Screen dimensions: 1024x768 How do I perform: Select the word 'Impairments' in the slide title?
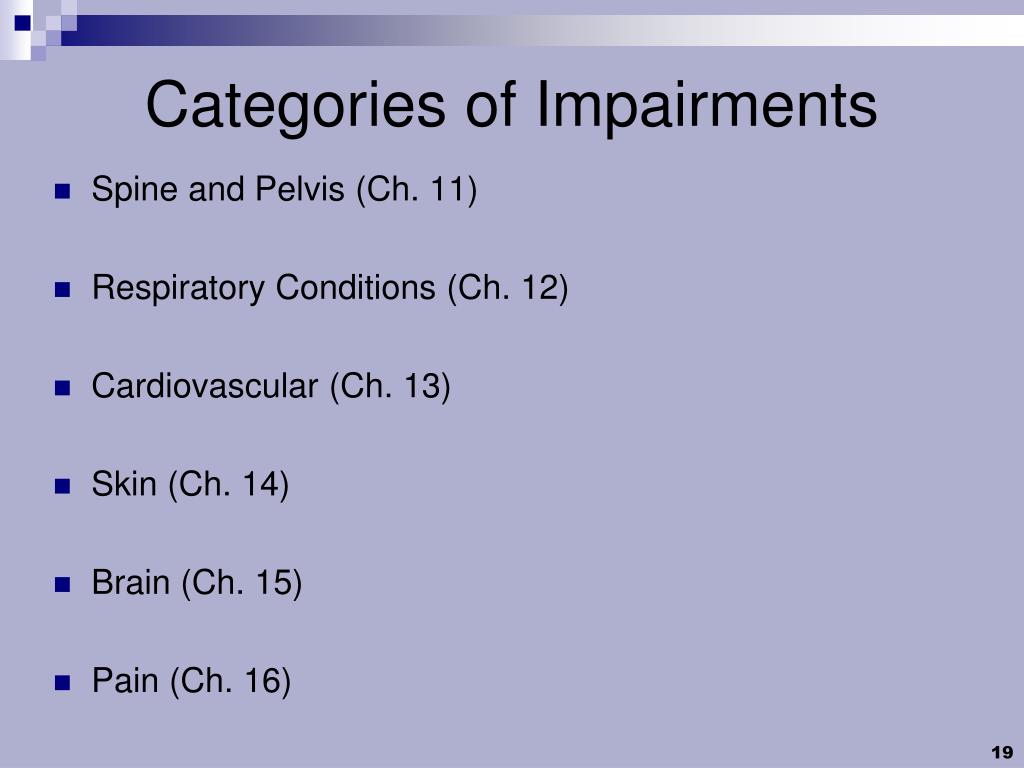707,104
